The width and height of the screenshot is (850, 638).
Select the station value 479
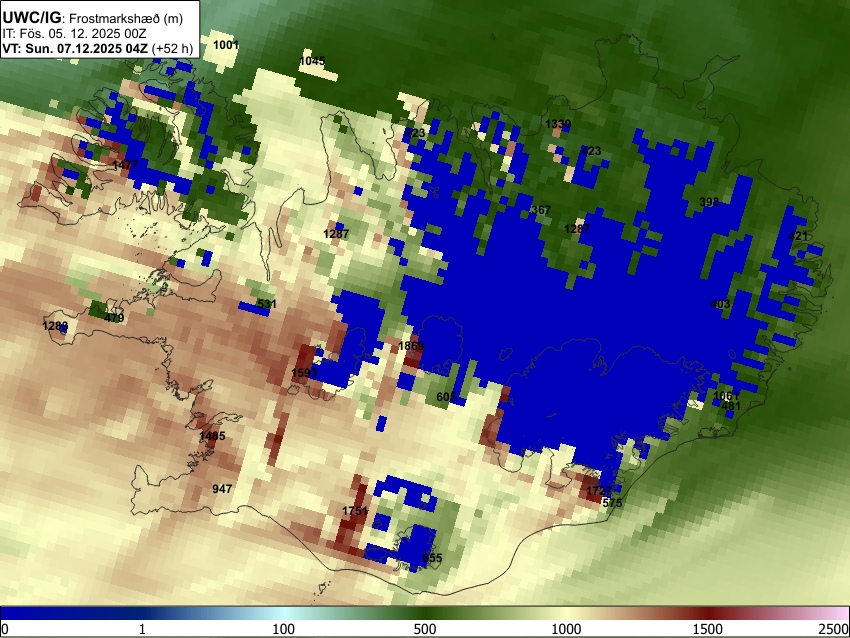click(x=114, y=318)
